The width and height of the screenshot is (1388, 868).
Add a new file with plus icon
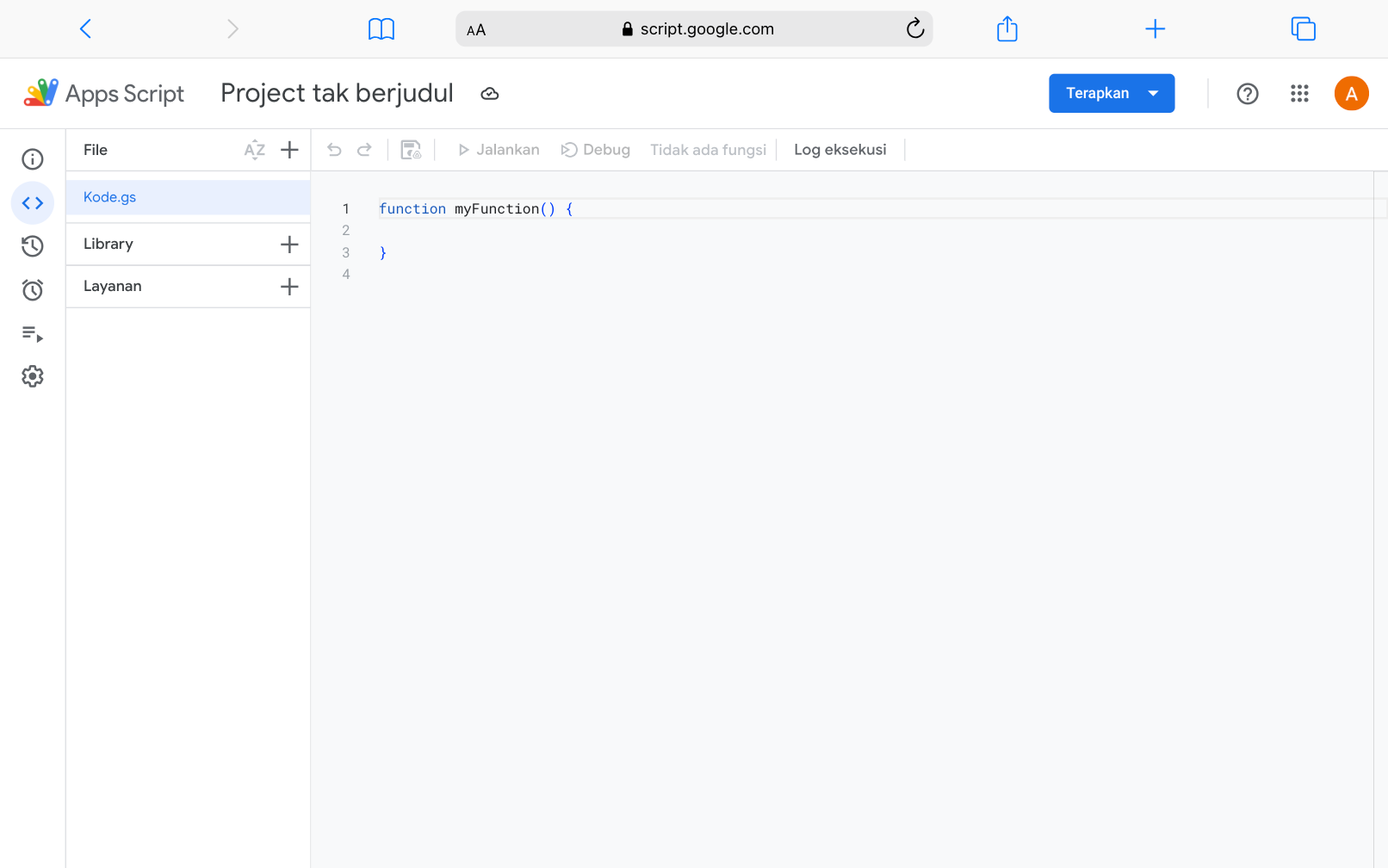[289, 150]
